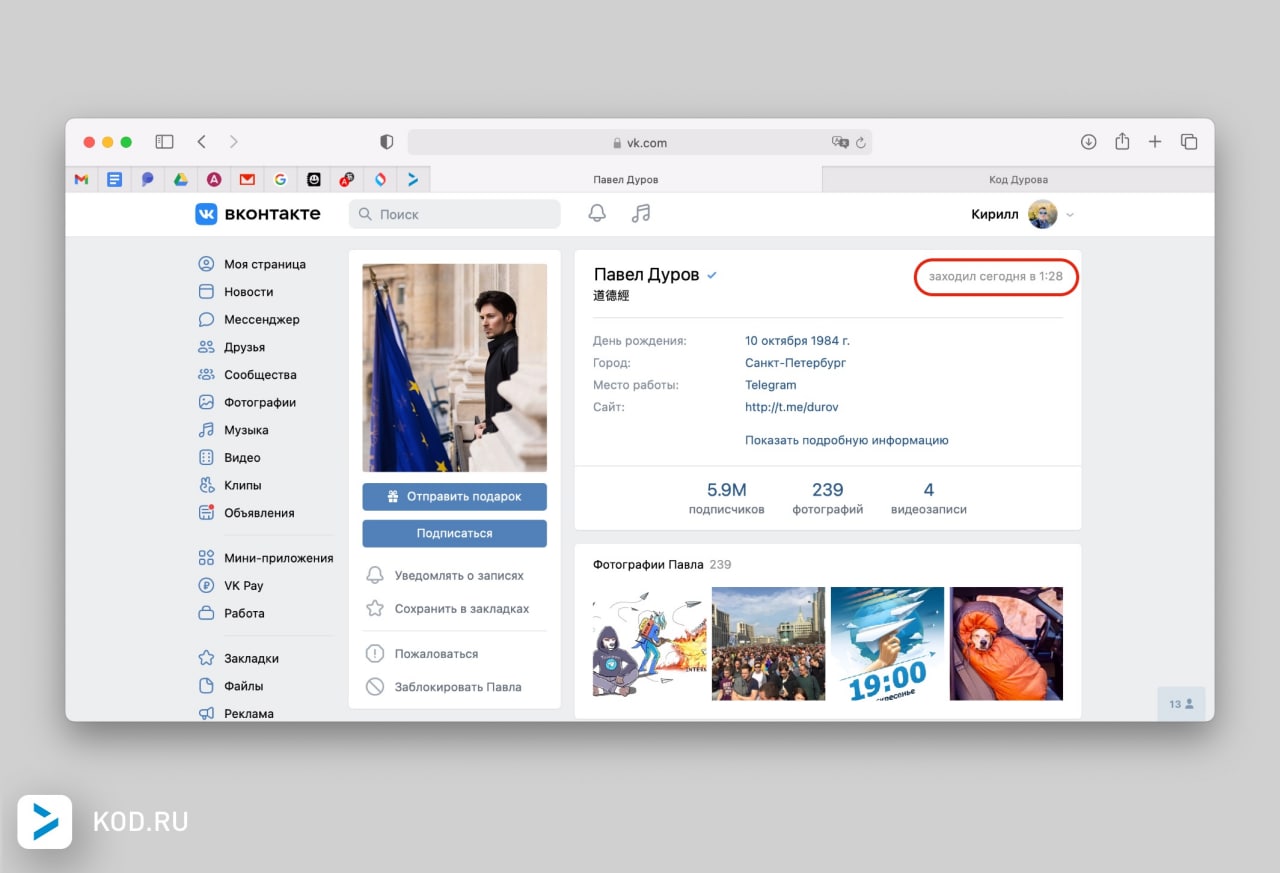Screen dimensions: 1280x873
Task: Open the blue arrow Kod pinned tab
Action: pos(412,180)
